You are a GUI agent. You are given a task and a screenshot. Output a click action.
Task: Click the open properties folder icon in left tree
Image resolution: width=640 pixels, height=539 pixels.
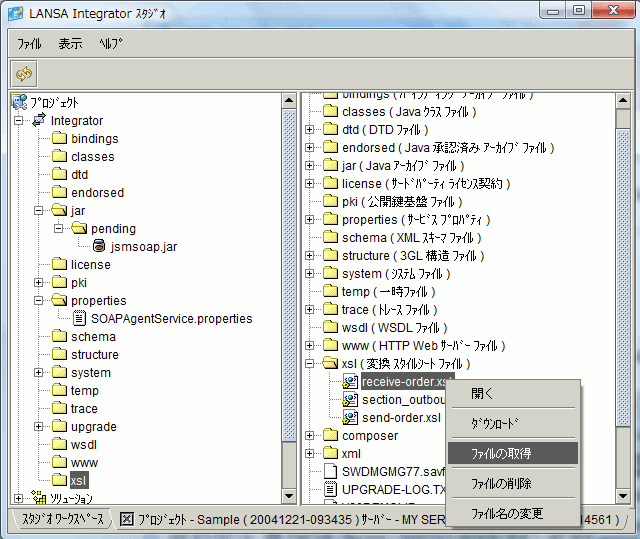[59, 300]
